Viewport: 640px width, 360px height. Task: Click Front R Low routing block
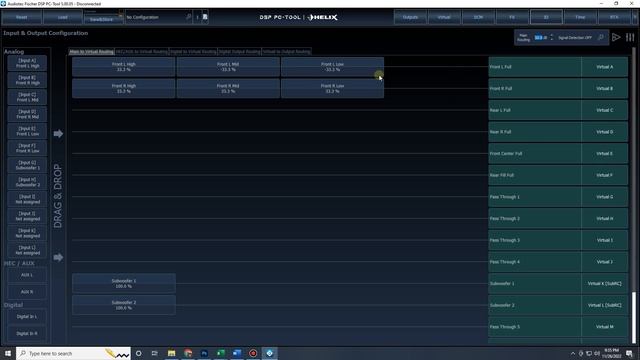point(332,89)
